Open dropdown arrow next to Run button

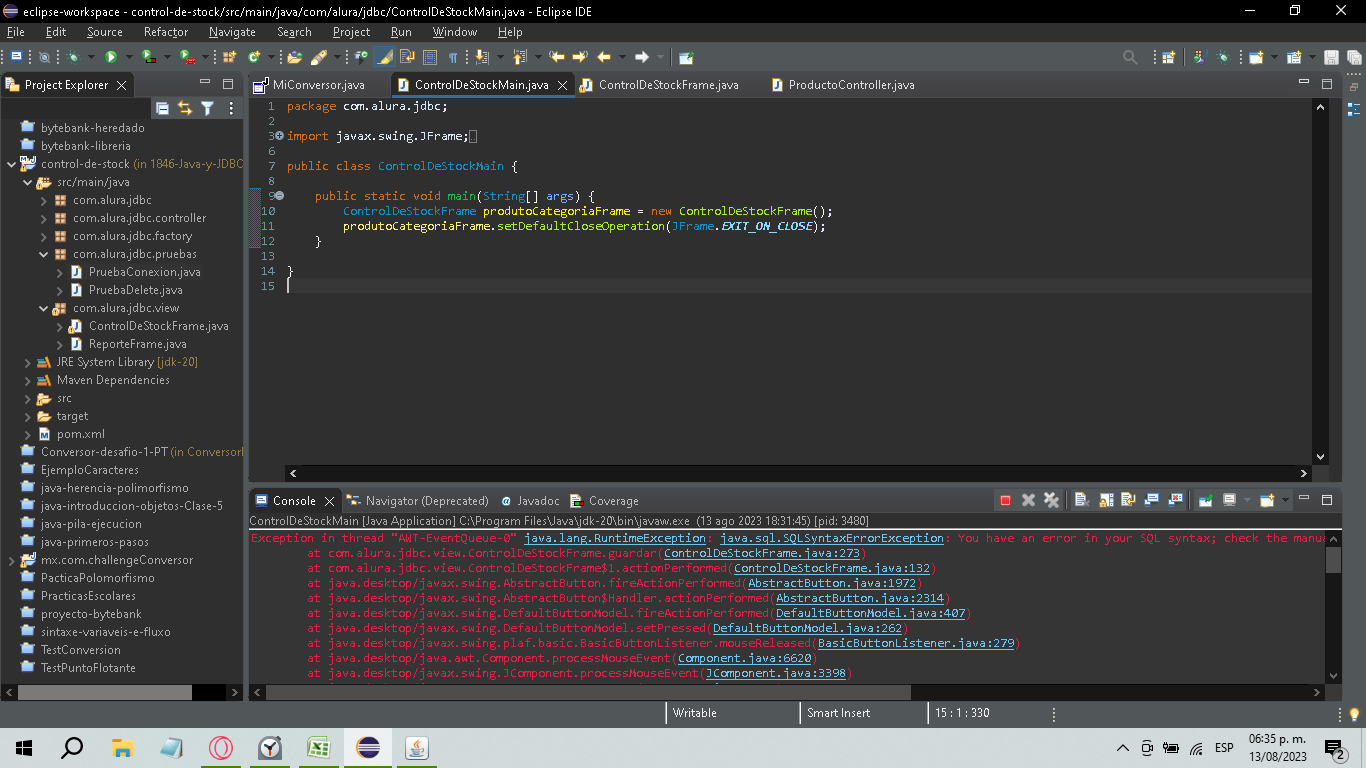[129, 57]
